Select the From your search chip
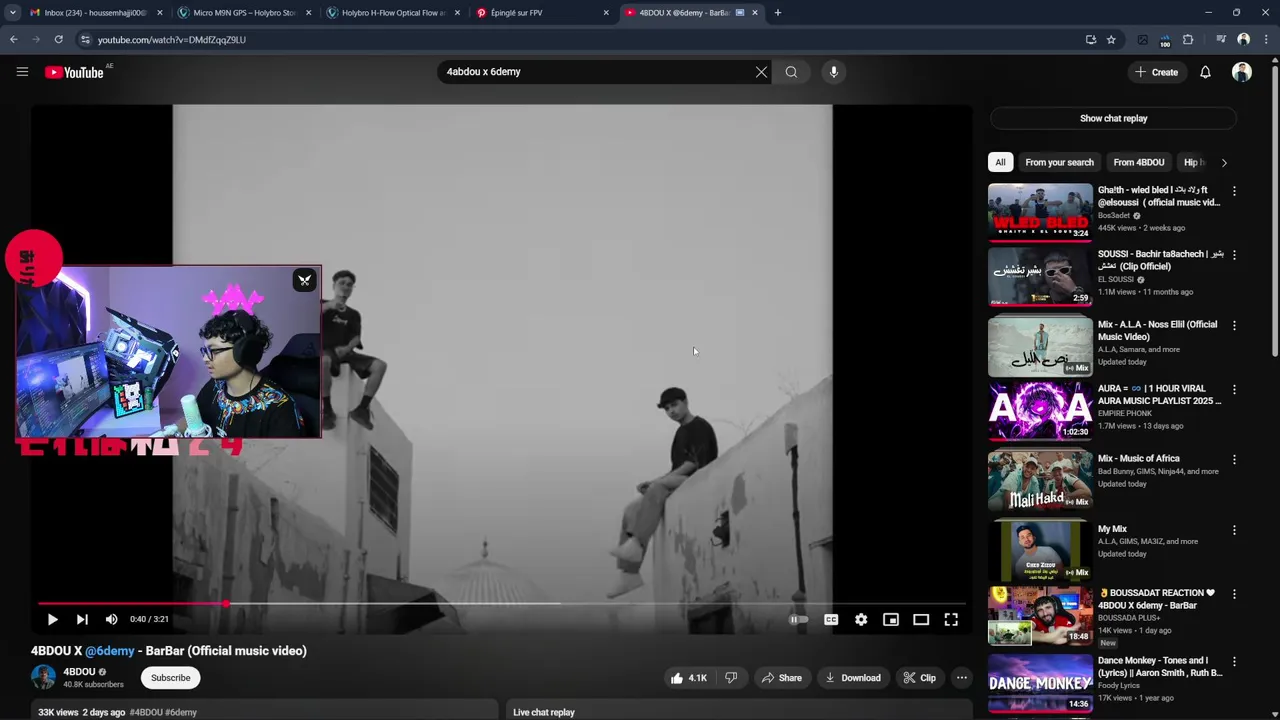This screenshot has width=1280, height=720. [1059, 162]
